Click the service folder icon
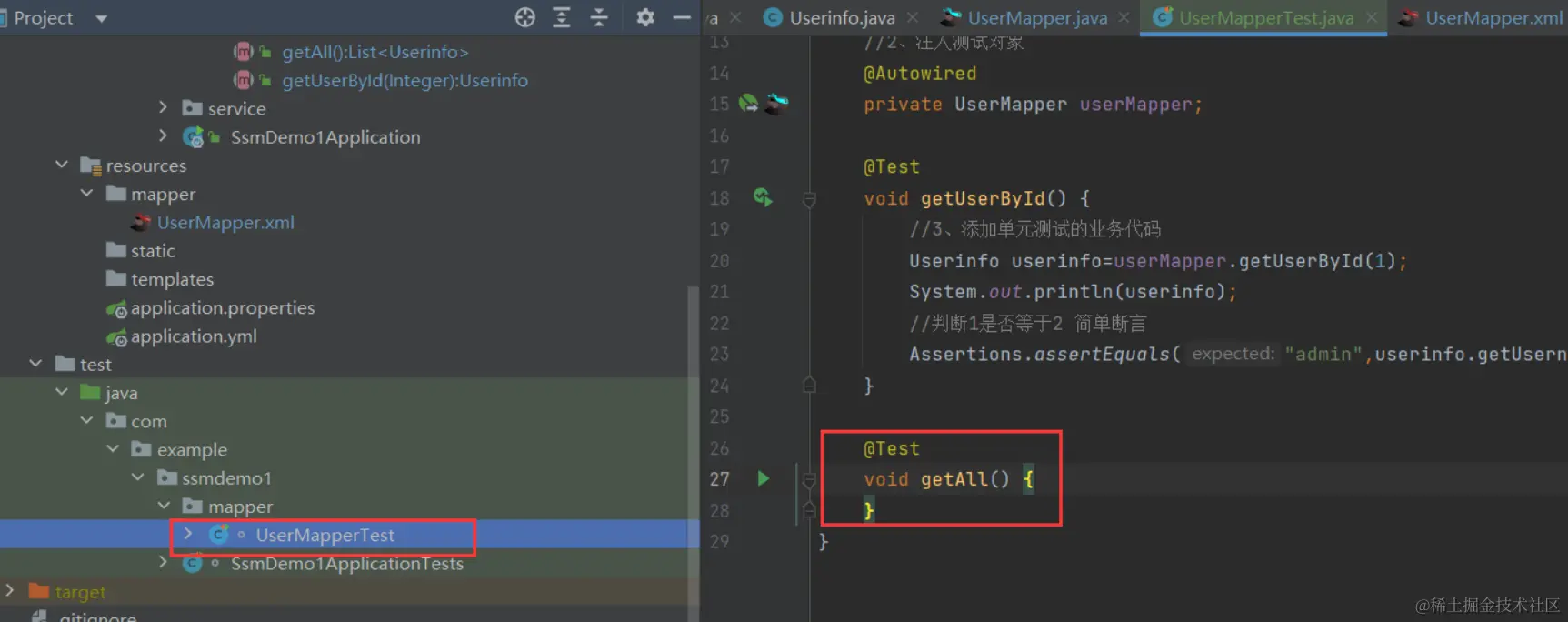This screenshot has height=622, width=1568. pyautogui.click(x=192, y=108)
